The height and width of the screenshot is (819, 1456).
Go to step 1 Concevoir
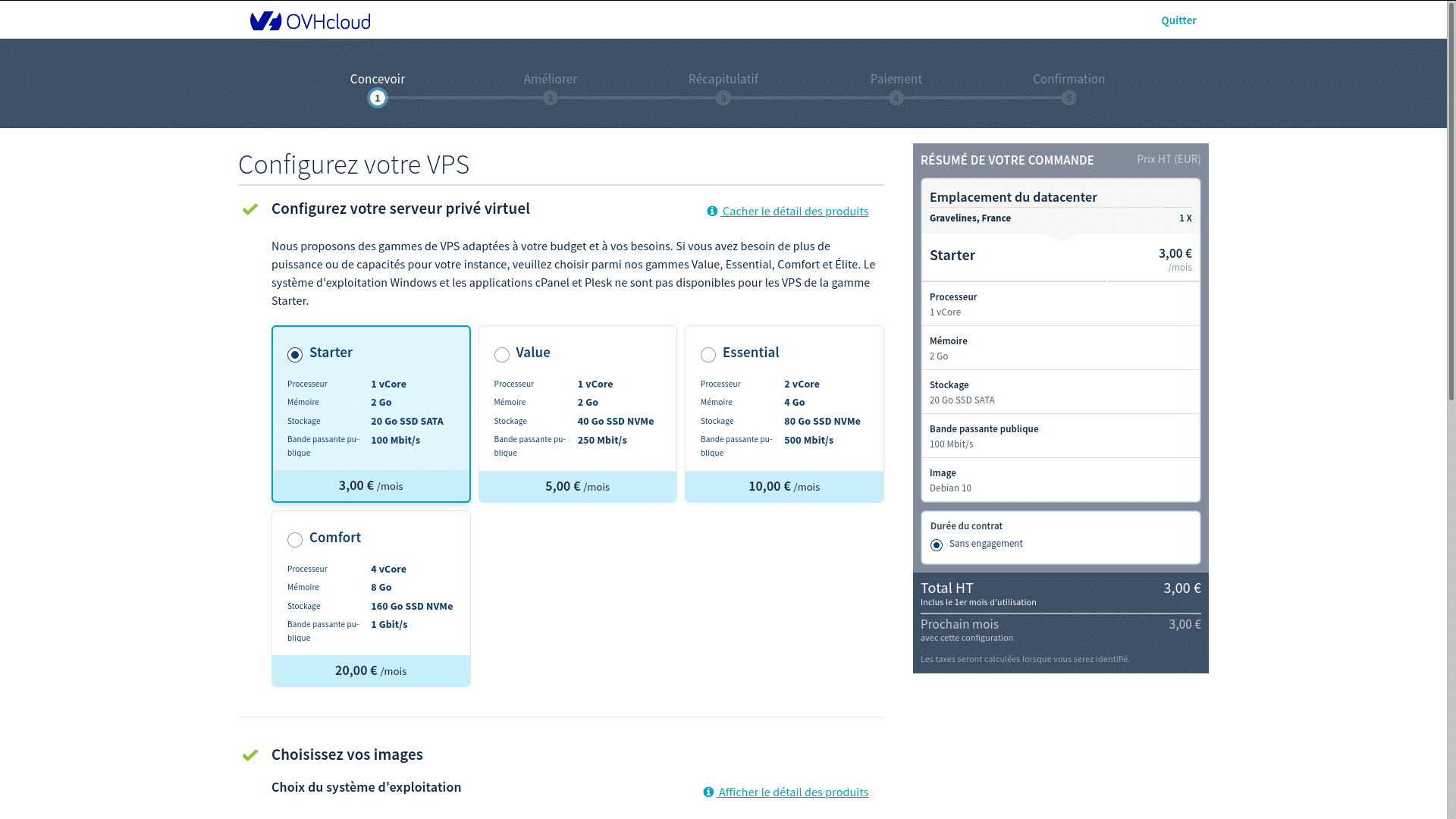[x=378, y=98]
